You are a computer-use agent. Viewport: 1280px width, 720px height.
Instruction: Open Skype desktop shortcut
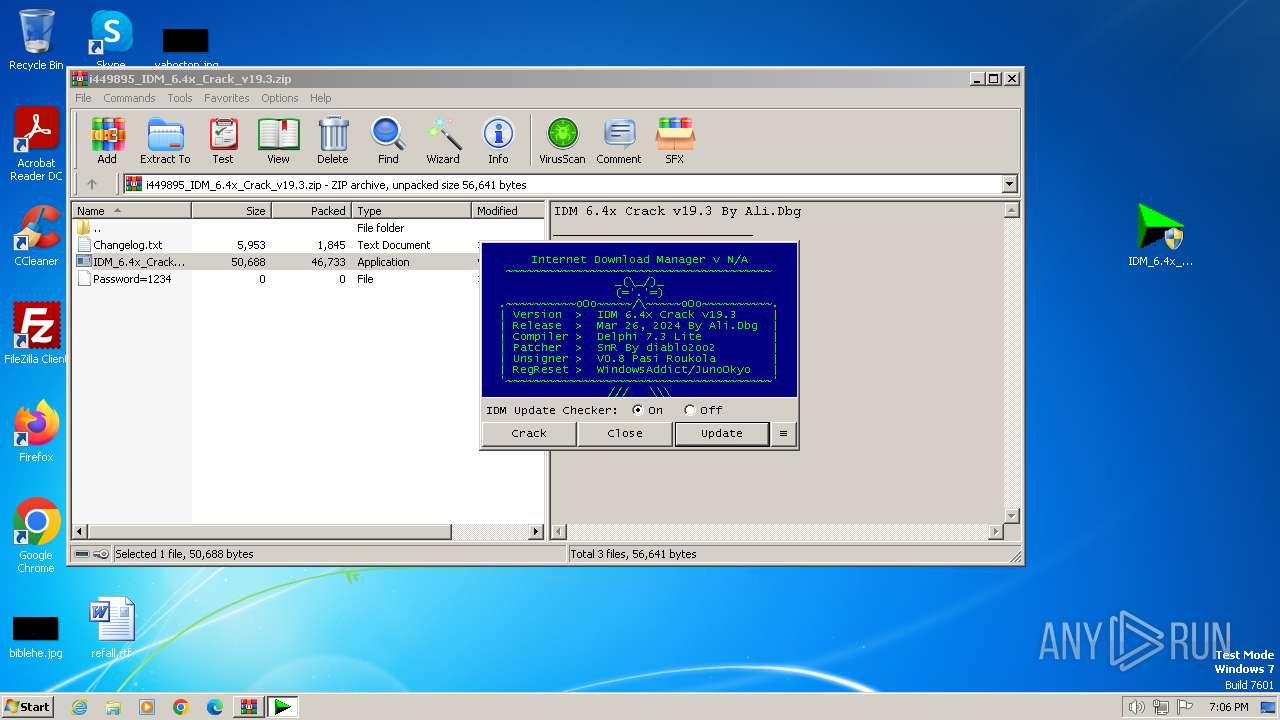click(111, 40)
